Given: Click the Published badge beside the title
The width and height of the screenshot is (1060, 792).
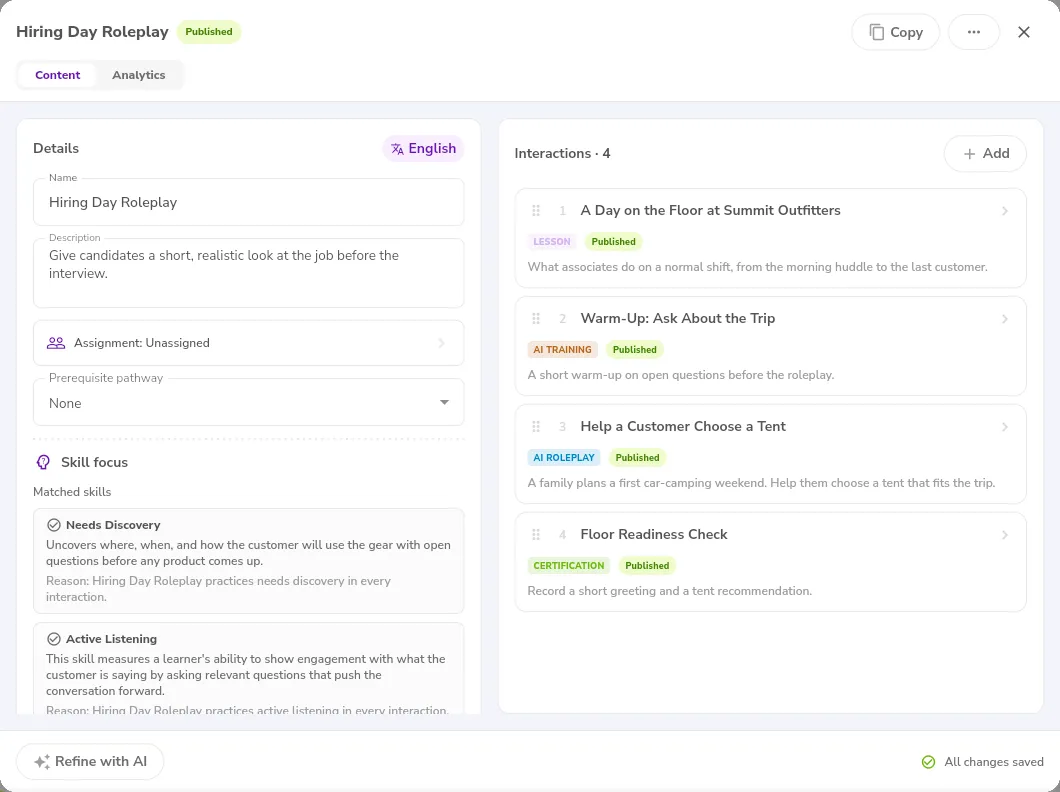Looking at the screenshot, I should coord(209,32).
